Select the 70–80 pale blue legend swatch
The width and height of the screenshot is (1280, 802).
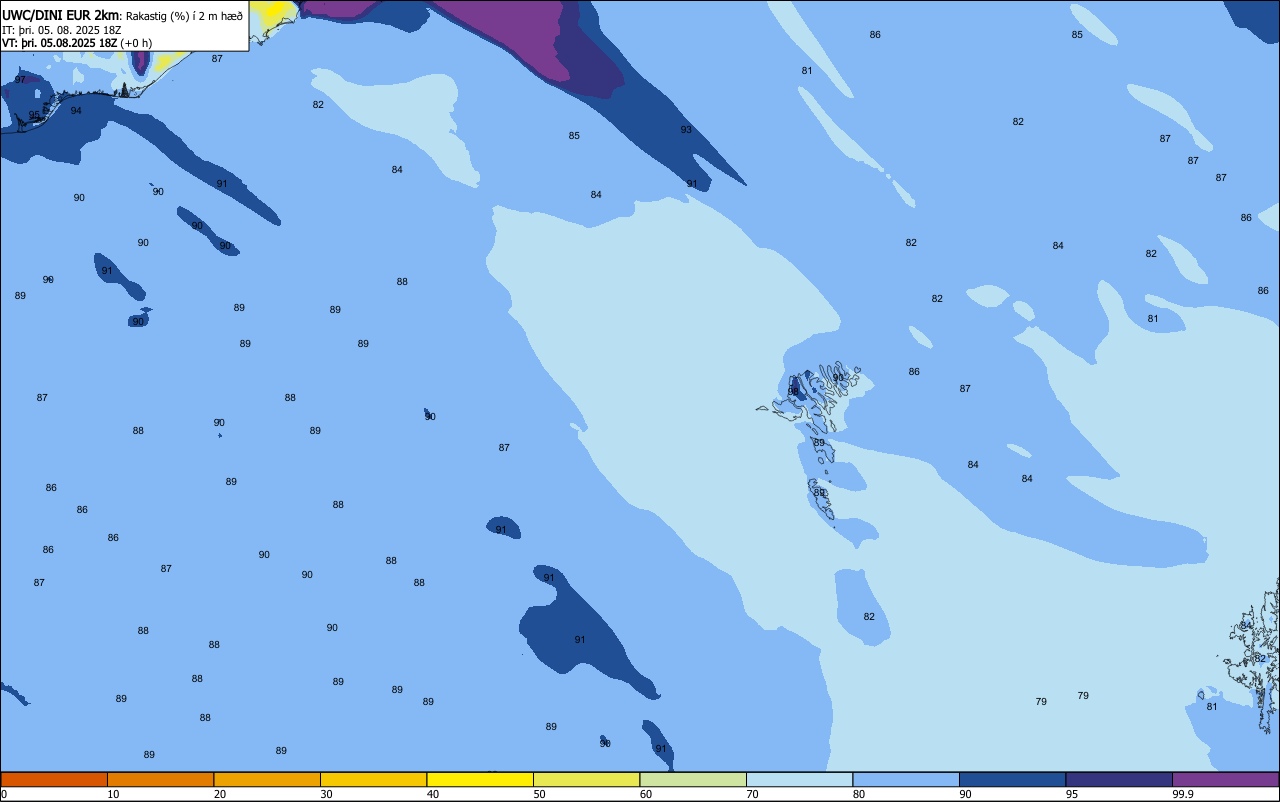coord(799,779)
